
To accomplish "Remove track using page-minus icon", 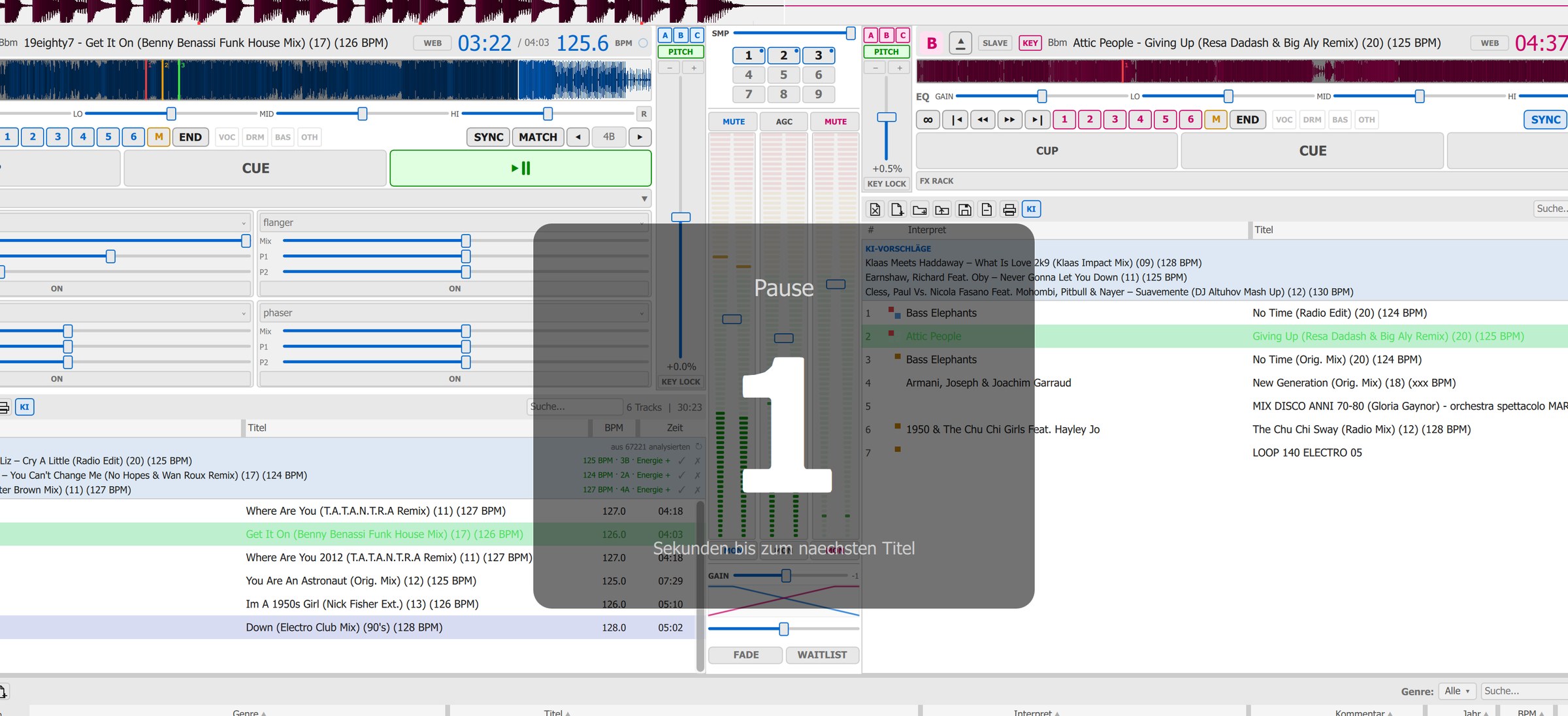I will pos(987,209).
